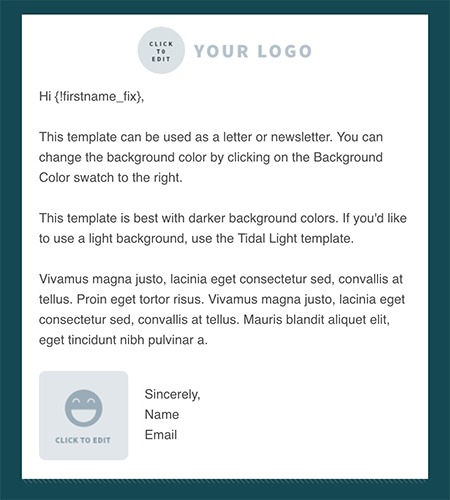Click the eget tincidunt nibh pulvinar line
The width and height of the screenshot is (450, 500).
[x=123, y=340]
